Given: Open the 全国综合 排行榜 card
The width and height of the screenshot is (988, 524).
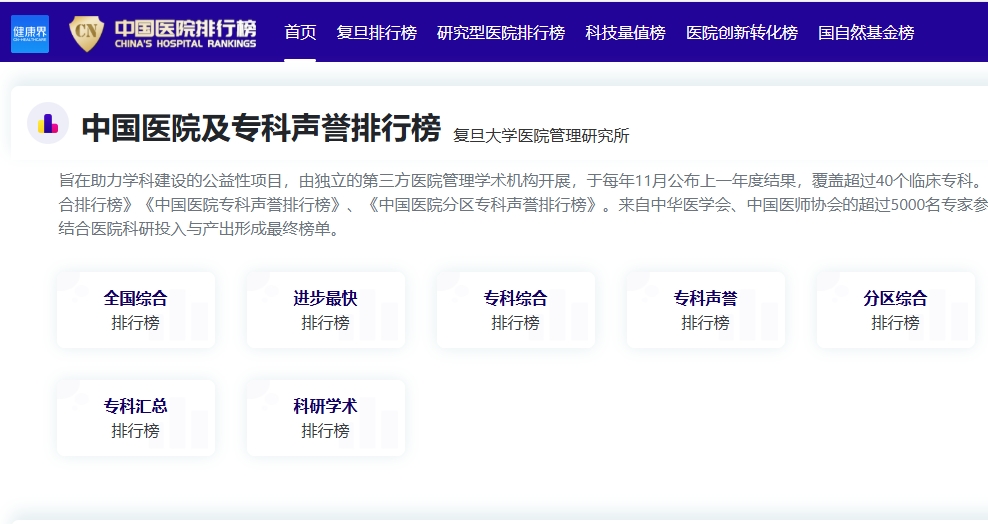Looking at the screenshot, I should point(135,310).
